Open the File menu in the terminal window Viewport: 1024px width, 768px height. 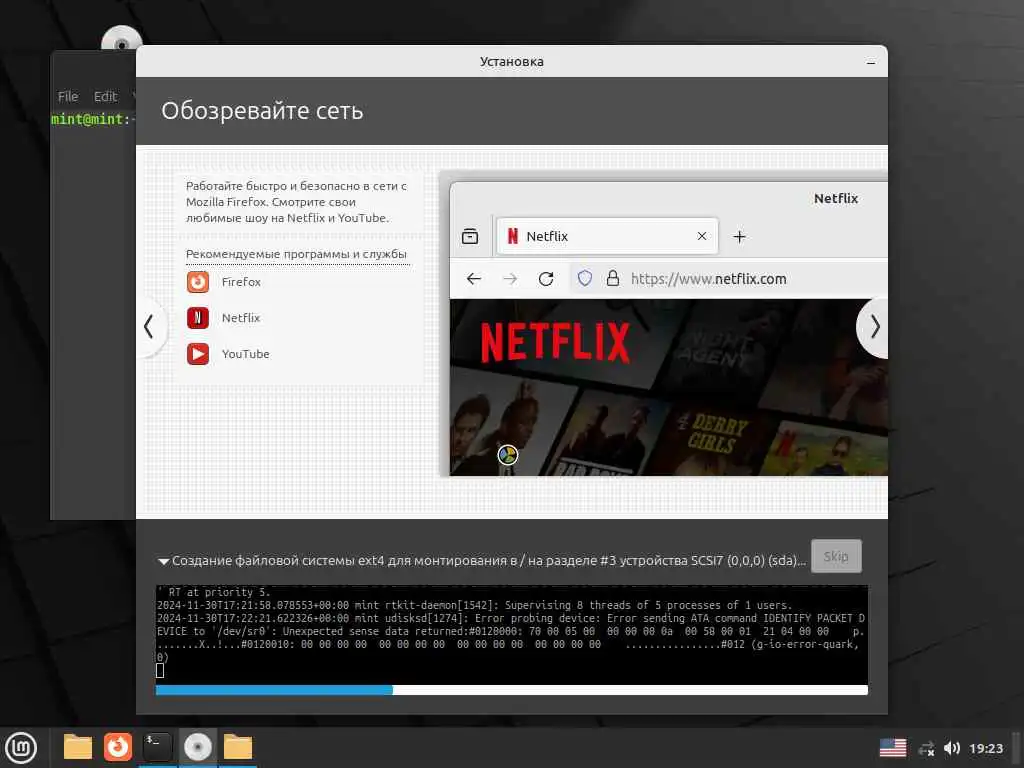68,97
